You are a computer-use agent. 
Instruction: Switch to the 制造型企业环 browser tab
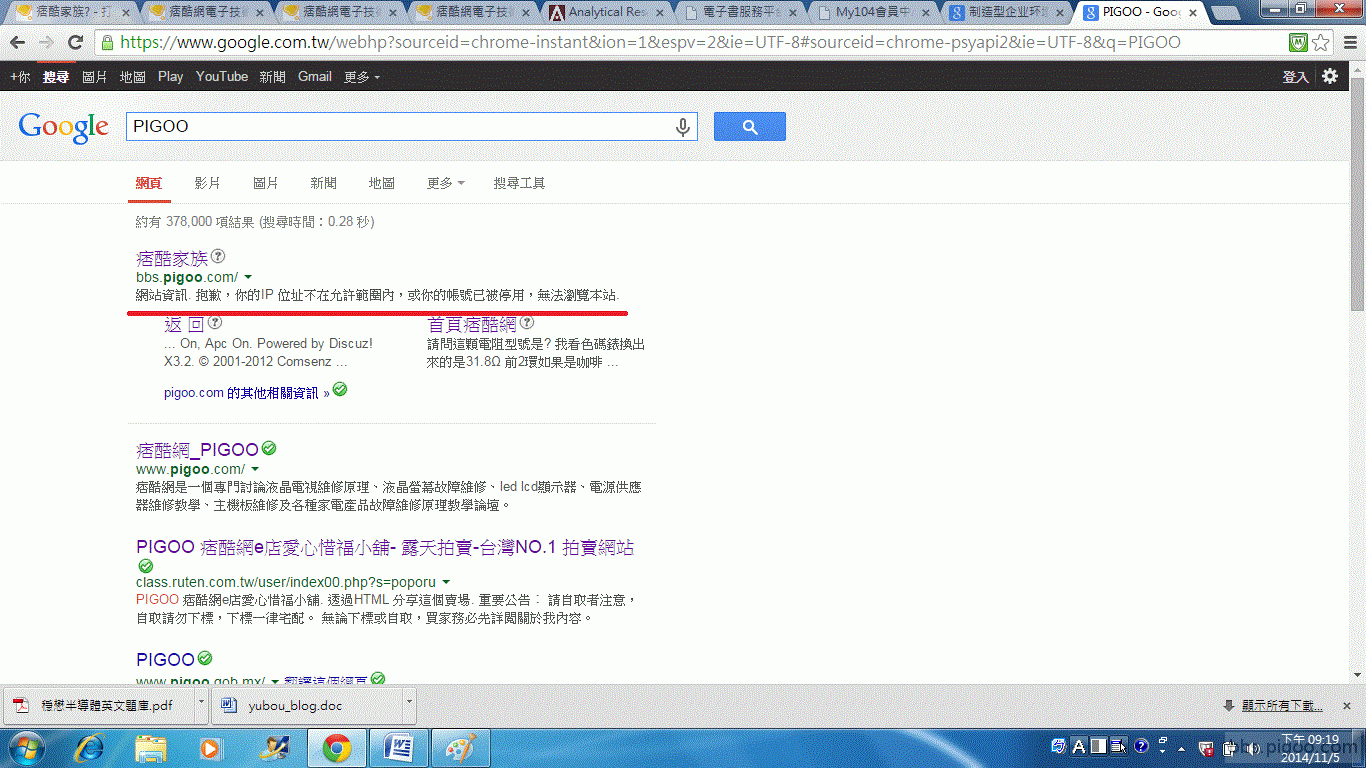pos(1008,12)
